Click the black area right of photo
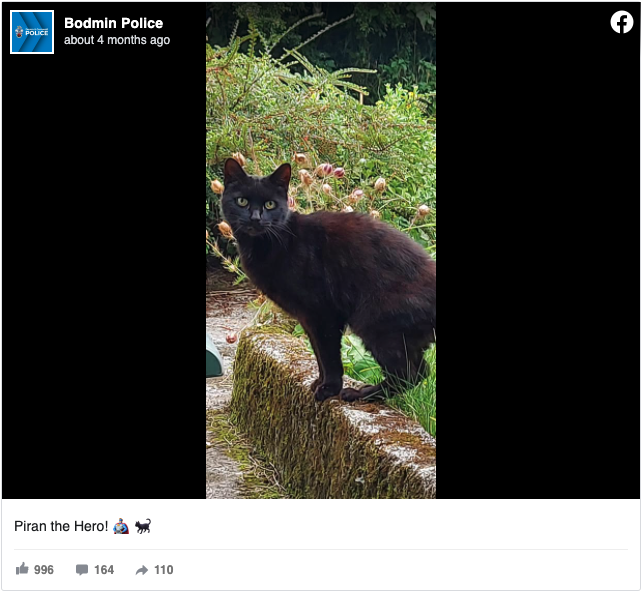Screen dimensions: 644x594 [538, 267]
